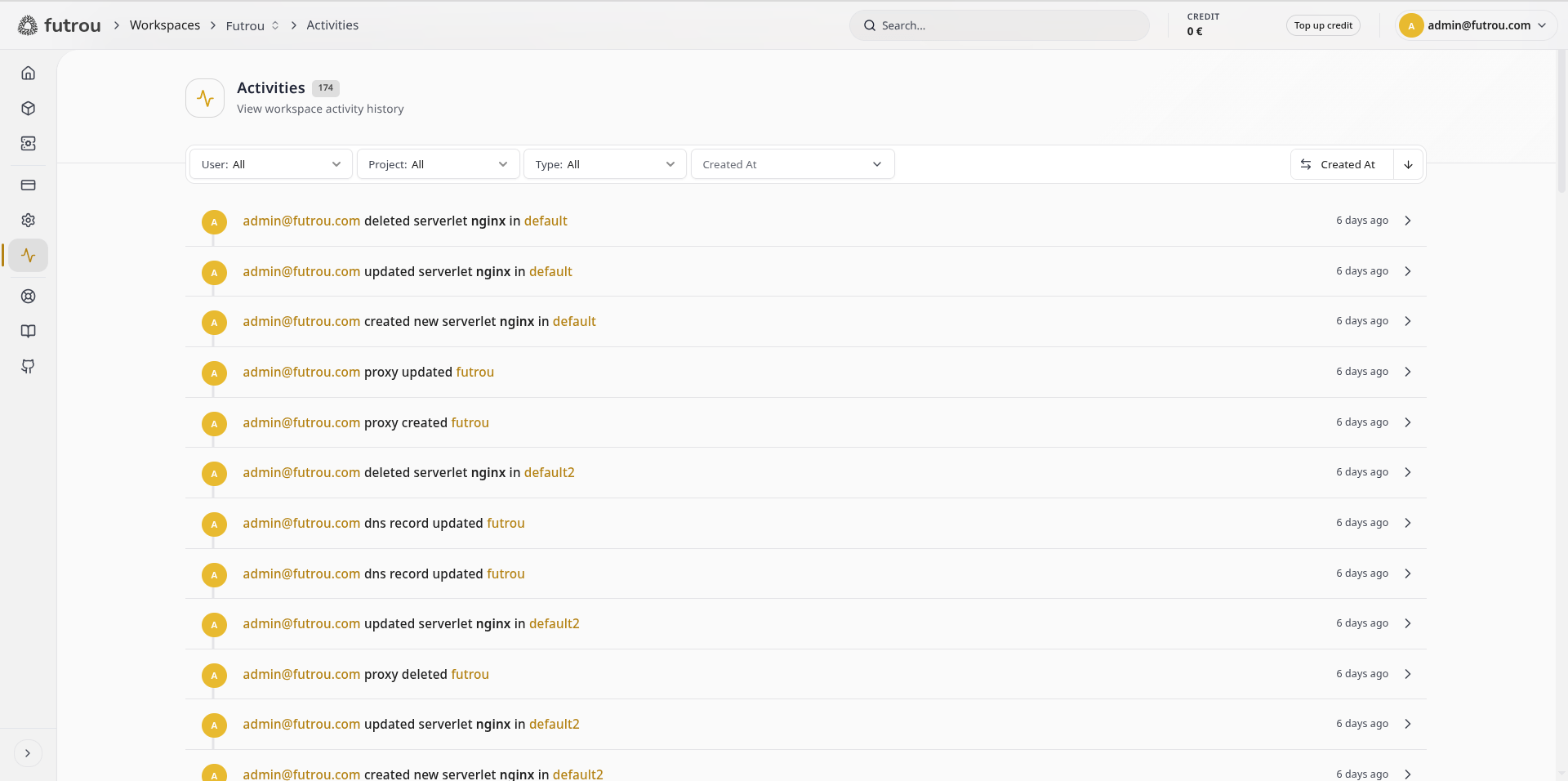This screenshot has height=781, width=1568.
Task: Click the credit 0 € value
Action: [1195, 32]
